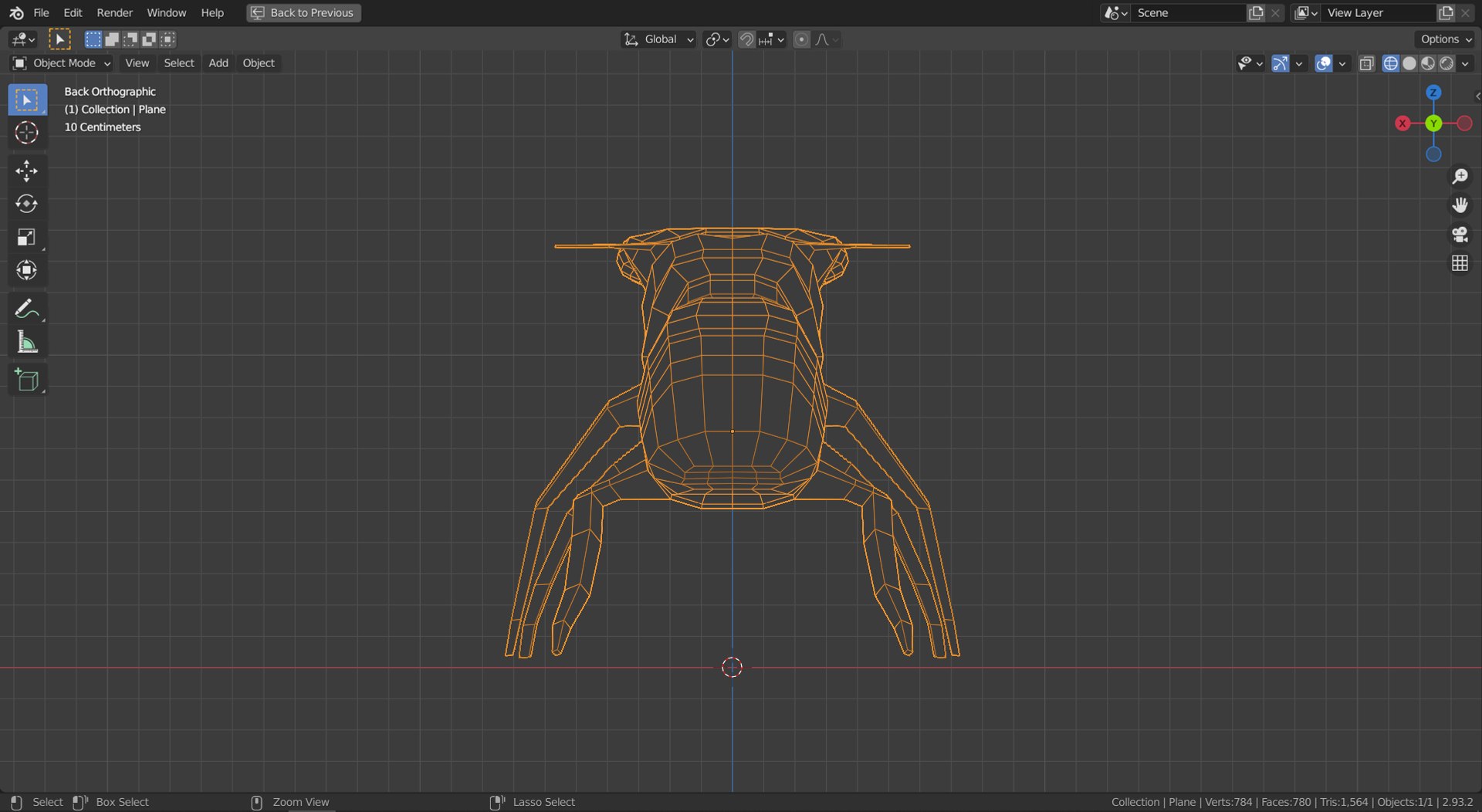Open the editor type dropdown
Screen dimensions: 1482x812
pyautogui.click(x=22, y=39)
